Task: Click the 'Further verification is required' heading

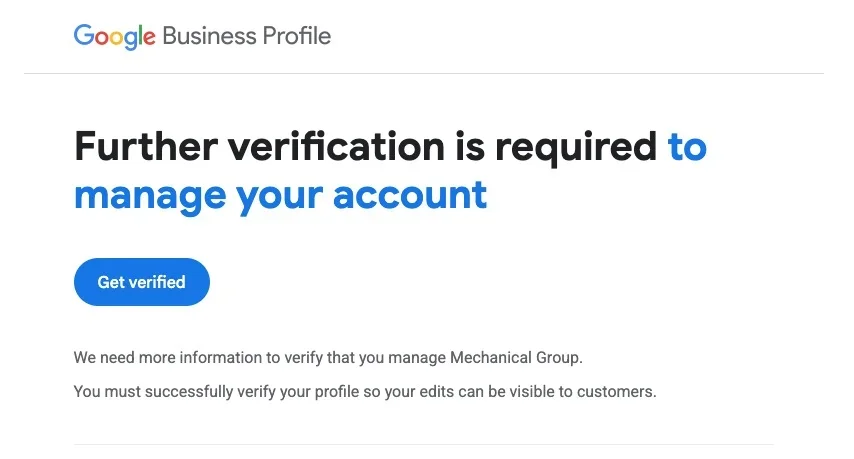Action: coord(365,147)
